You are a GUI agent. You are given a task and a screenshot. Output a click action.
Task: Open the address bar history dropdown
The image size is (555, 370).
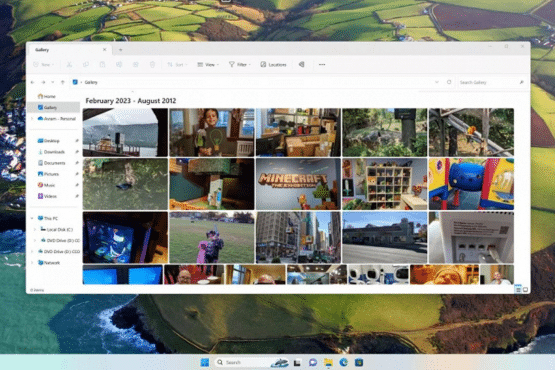coord(437,82)
